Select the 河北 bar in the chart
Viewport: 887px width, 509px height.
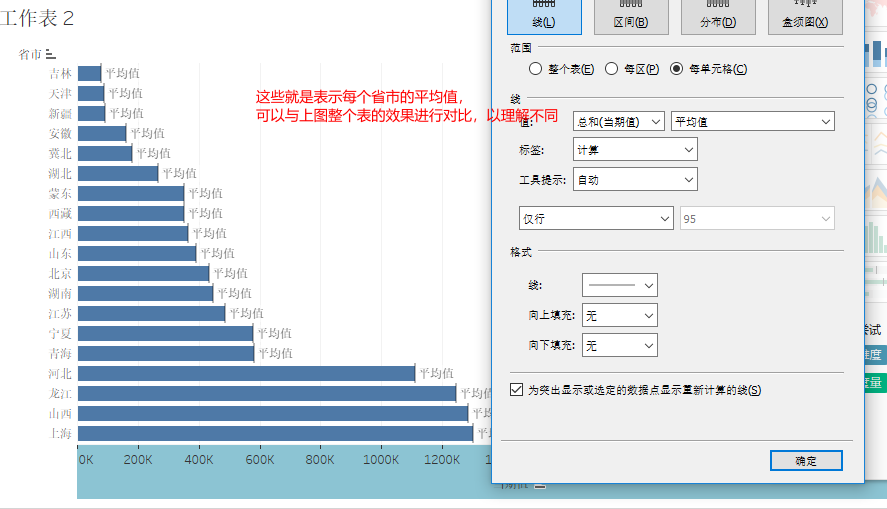point(247,373)
